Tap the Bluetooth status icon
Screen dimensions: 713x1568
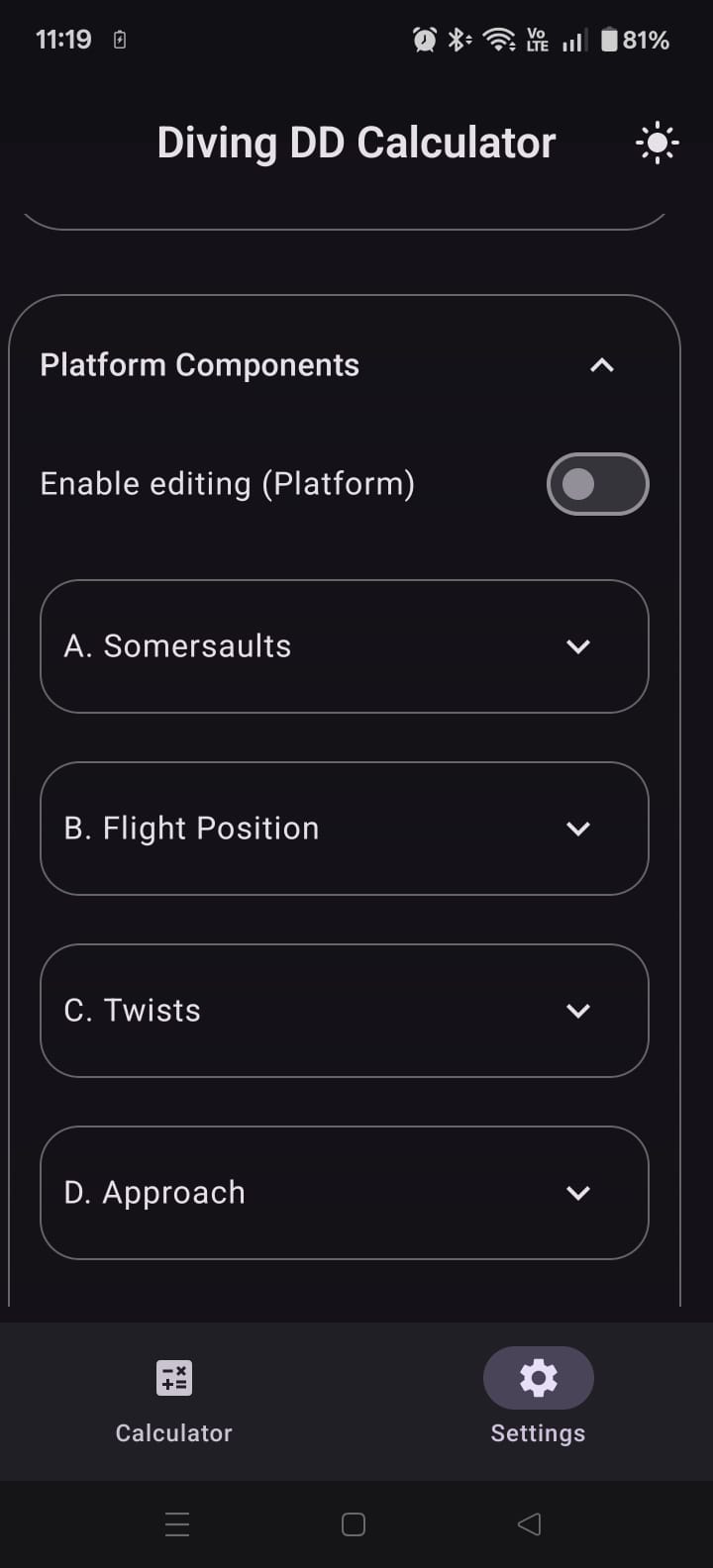pyautogui.click(x=458, y=39)
